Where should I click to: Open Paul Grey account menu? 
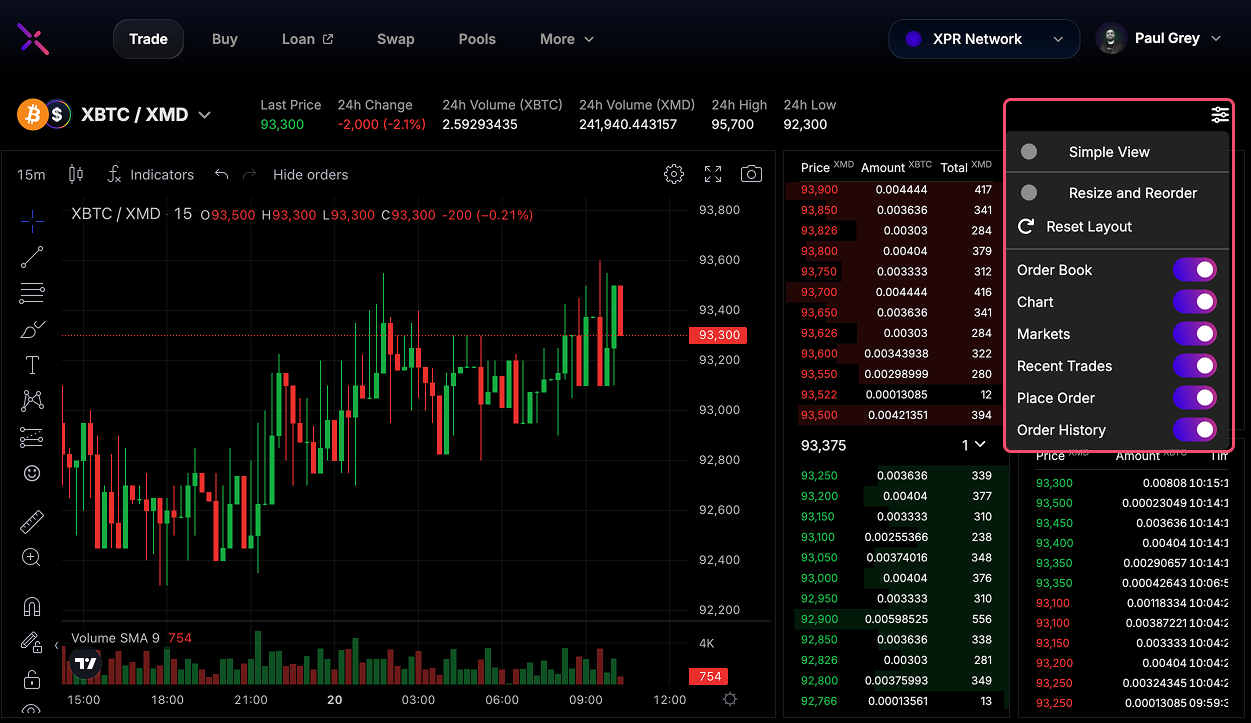point(1160,39)
